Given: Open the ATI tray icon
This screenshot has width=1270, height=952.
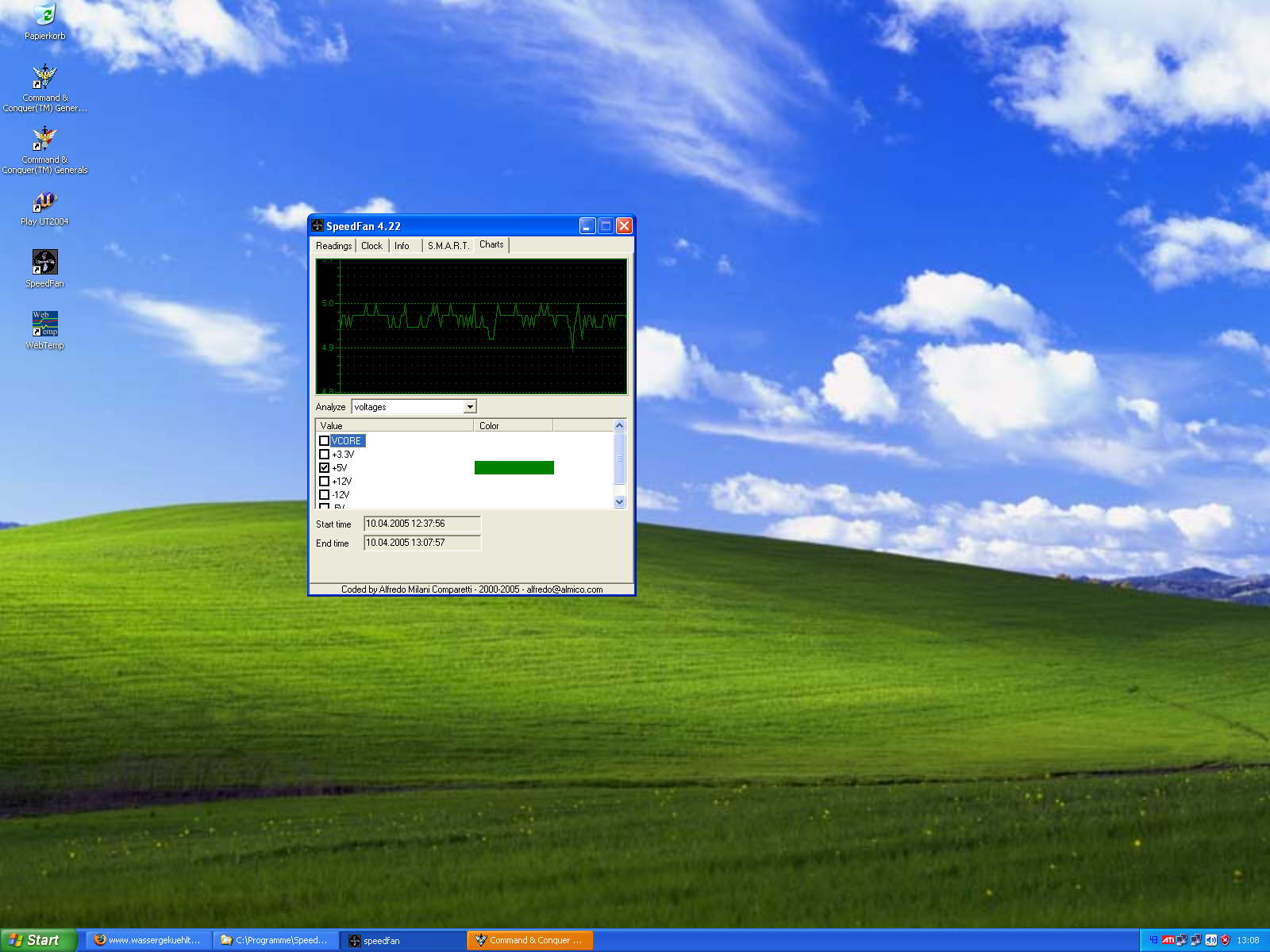Looking at the screenshot, I should coord(1168,940).
